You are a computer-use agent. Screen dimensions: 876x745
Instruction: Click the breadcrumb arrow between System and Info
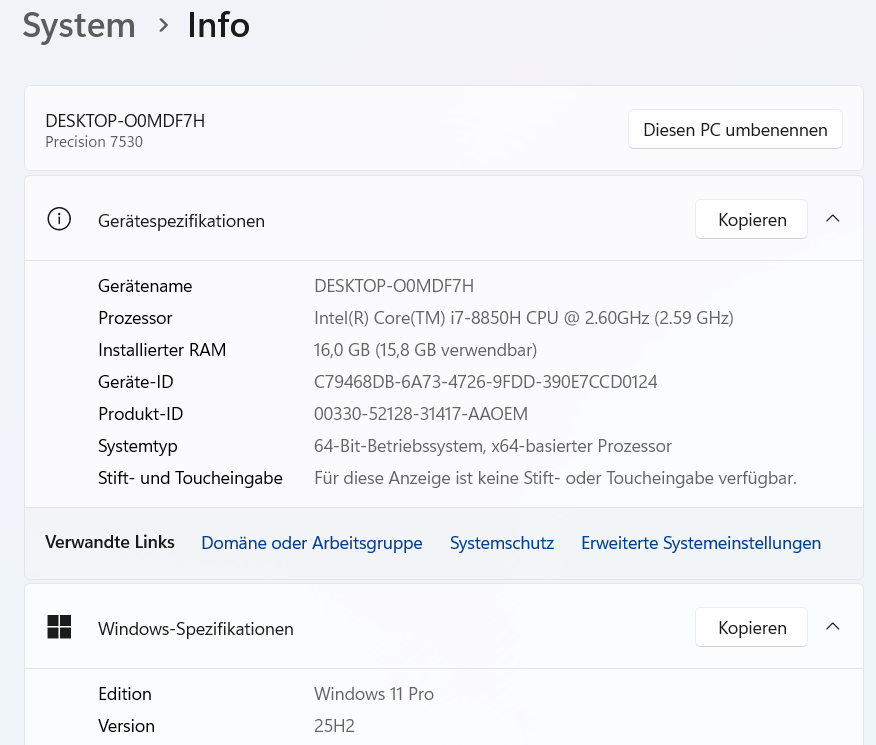pyautogui.click(x=163, y=25)
